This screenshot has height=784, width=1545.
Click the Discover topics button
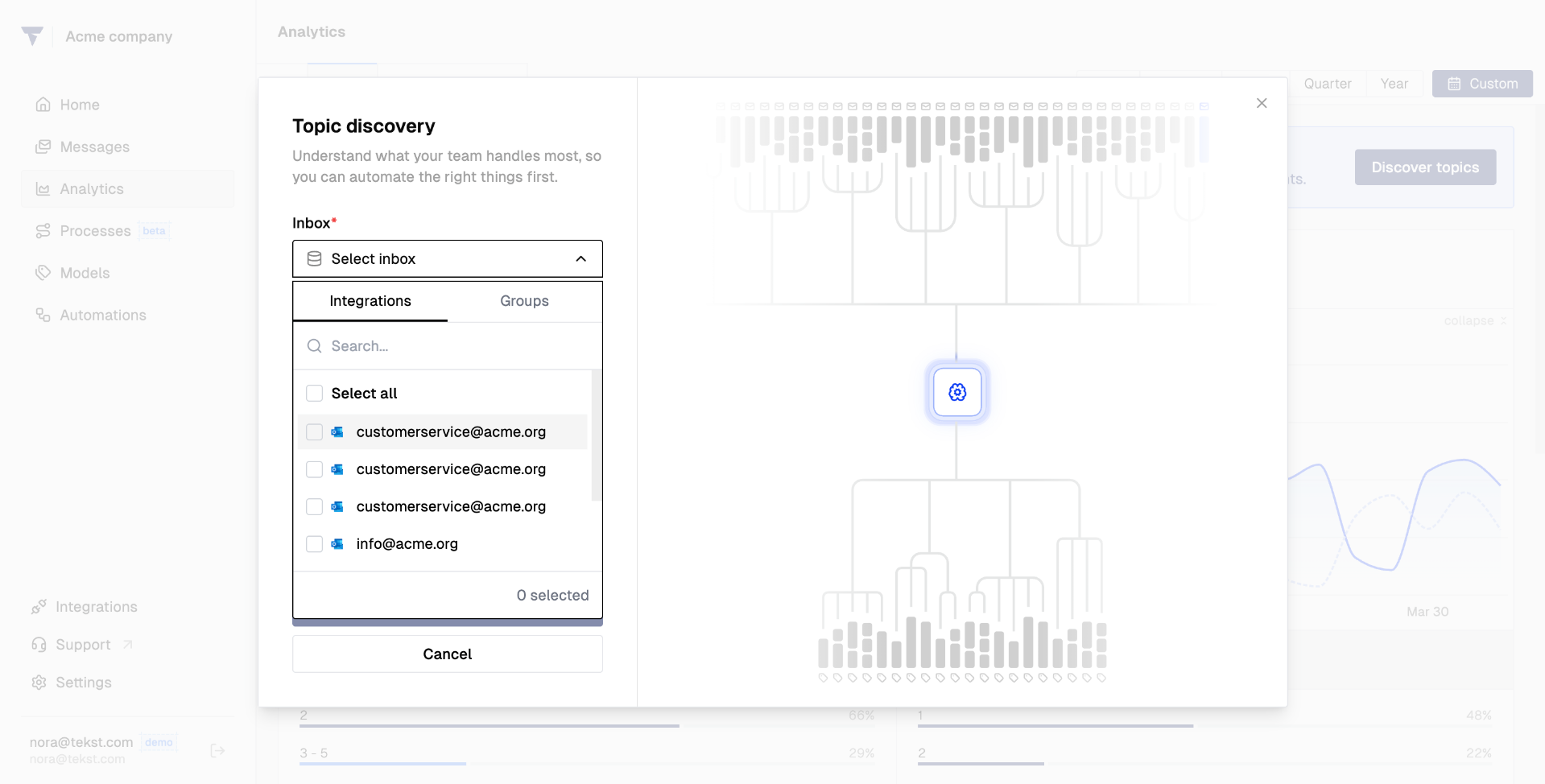(x=1425, y=167)
